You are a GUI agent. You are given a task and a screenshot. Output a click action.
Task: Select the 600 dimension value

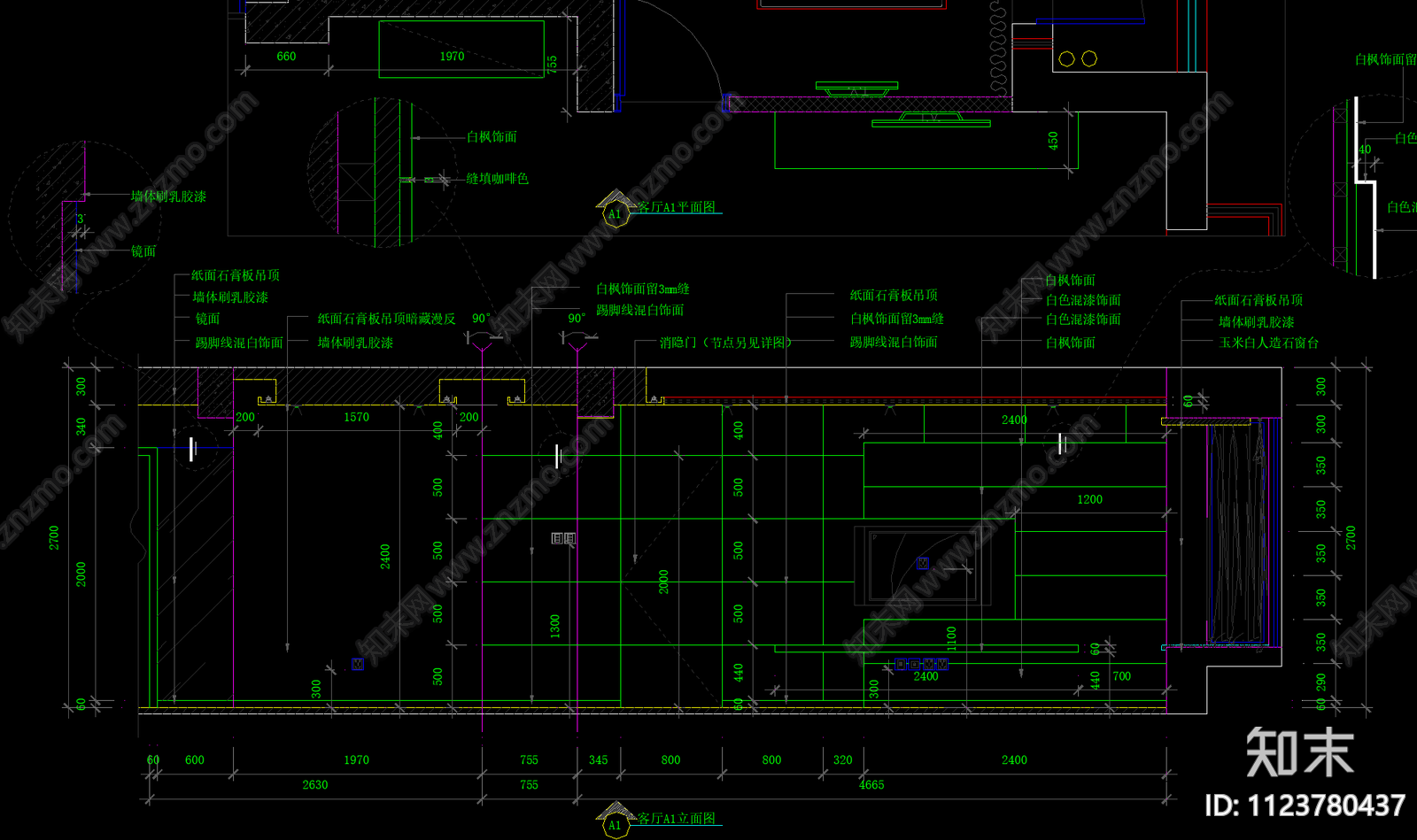tap(194, 760)
